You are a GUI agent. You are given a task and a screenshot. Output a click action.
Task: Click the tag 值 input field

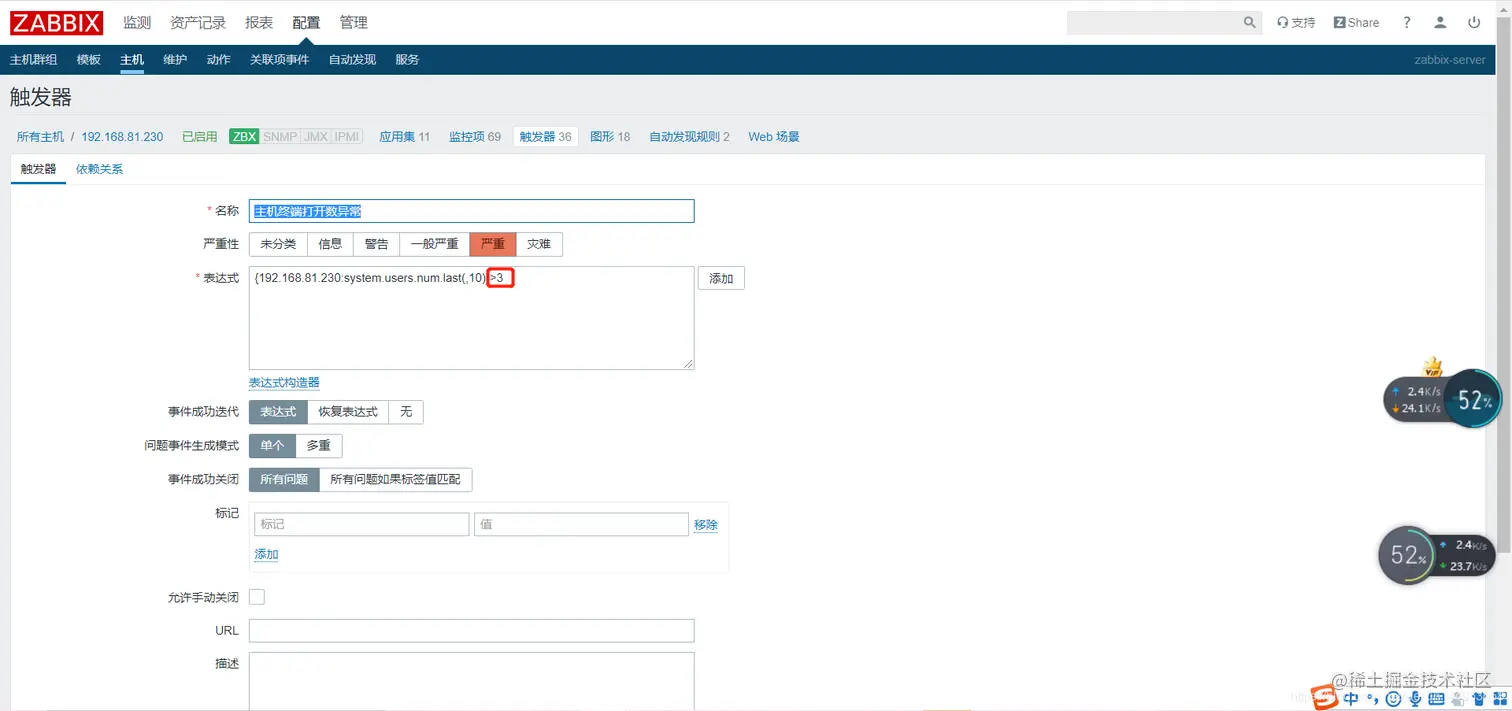point(581,525)
